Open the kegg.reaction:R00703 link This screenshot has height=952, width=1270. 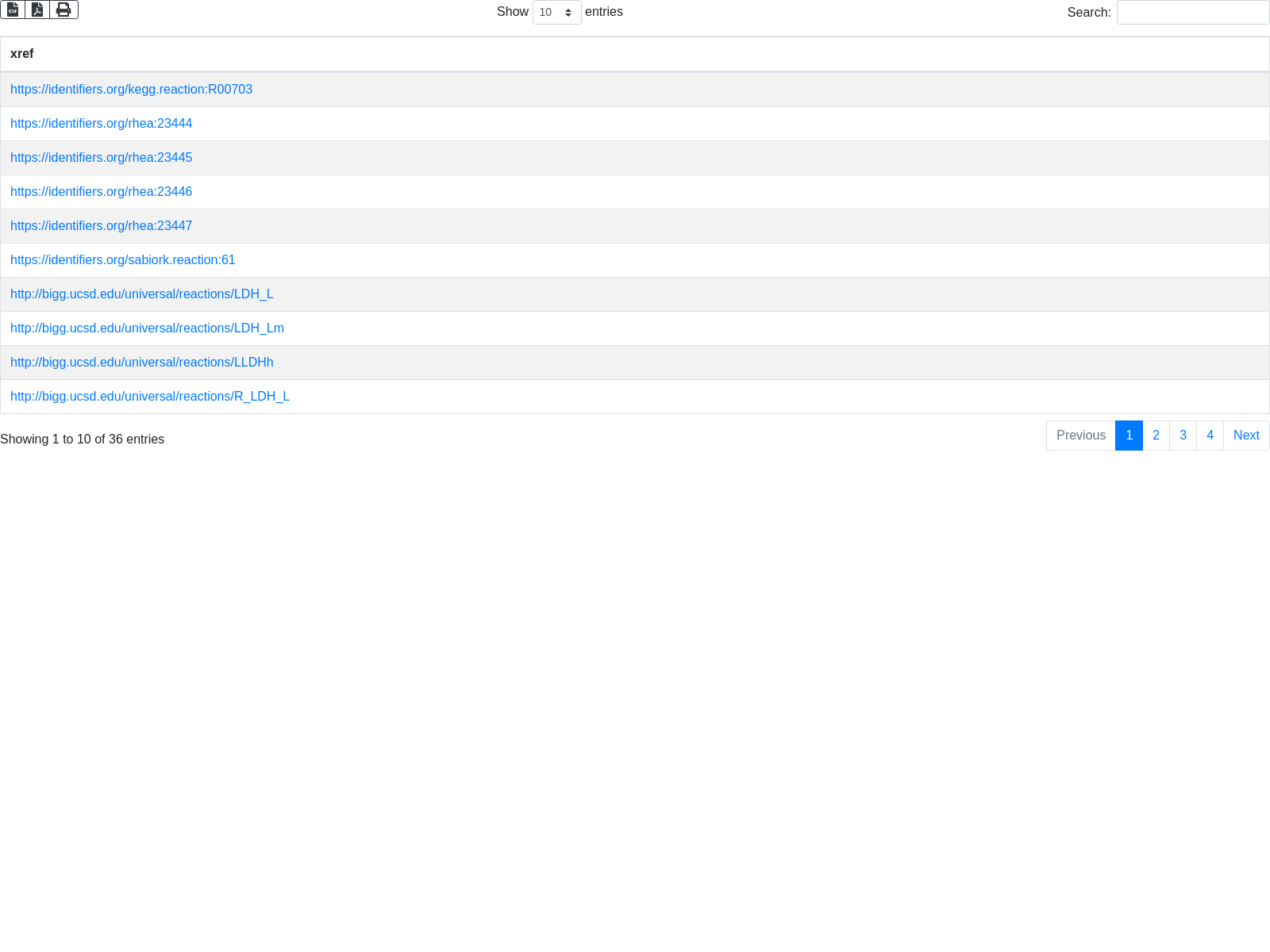131,90
